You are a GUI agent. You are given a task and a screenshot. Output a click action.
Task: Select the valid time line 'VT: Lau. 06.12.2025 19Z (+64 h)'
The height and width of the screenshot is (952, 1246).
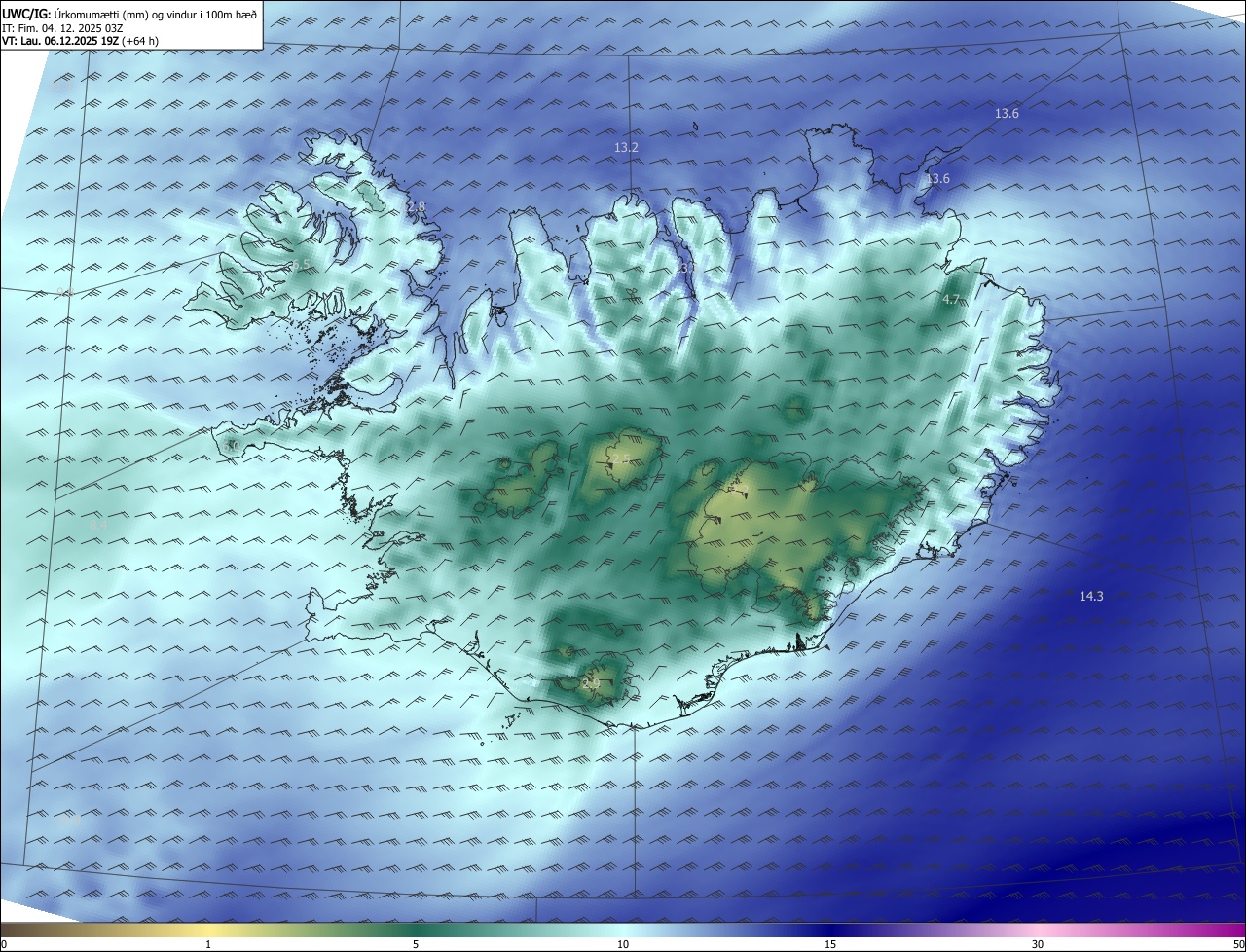pos(81,41)
